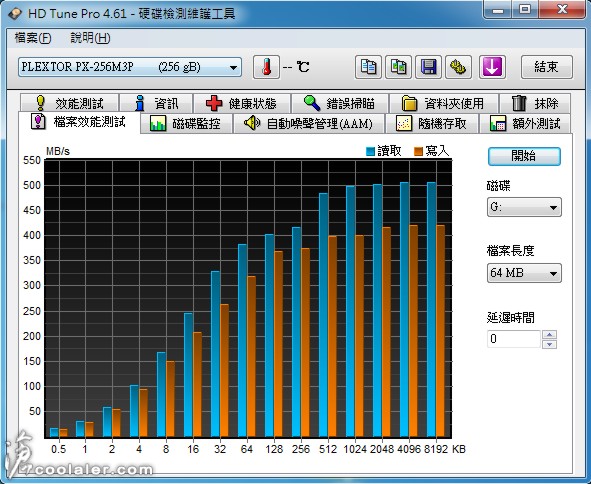
Task: Open the 磁碟監控 disk monitor tab
Action: [186, 123]
